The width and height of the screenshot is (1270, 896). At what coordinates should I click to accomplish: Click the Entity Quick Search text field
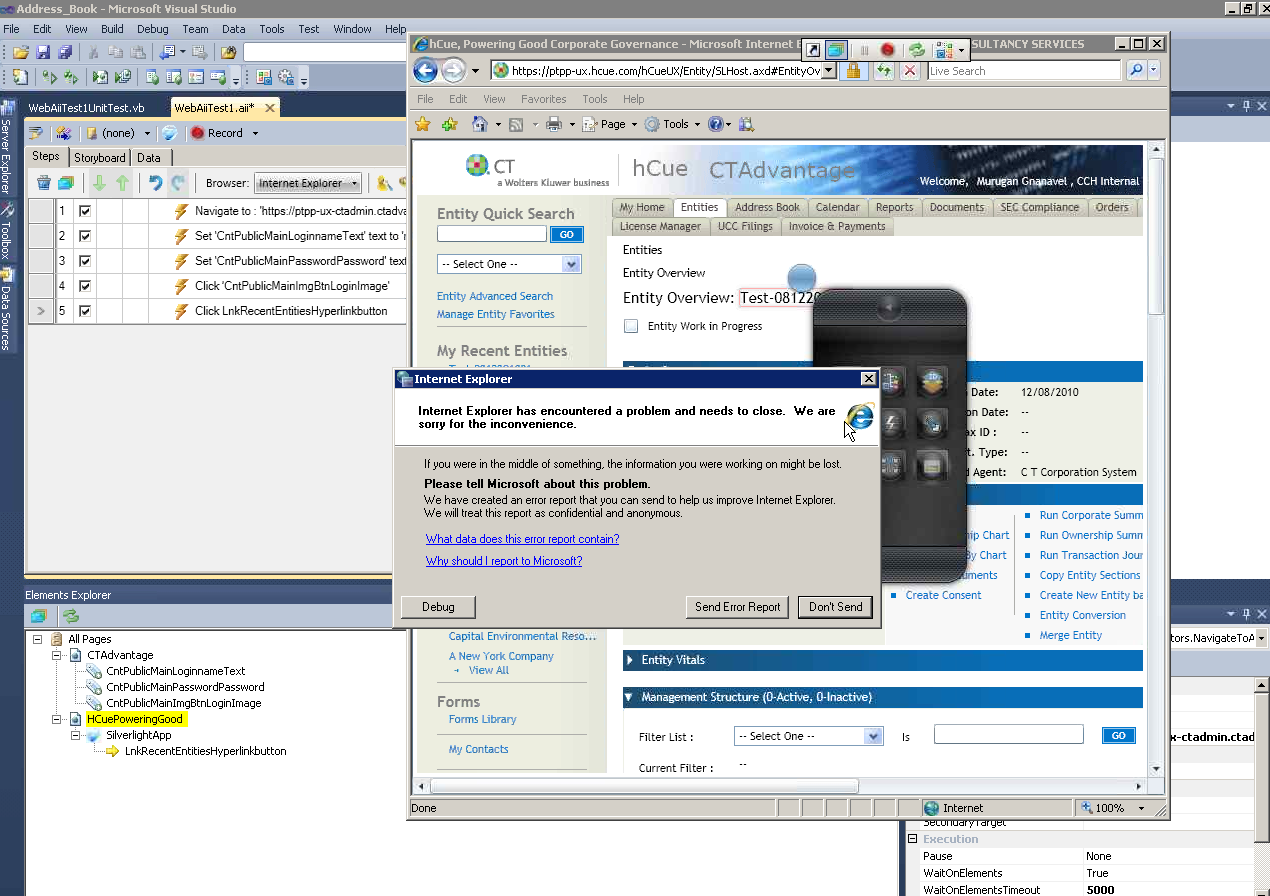tap(491, 234)
